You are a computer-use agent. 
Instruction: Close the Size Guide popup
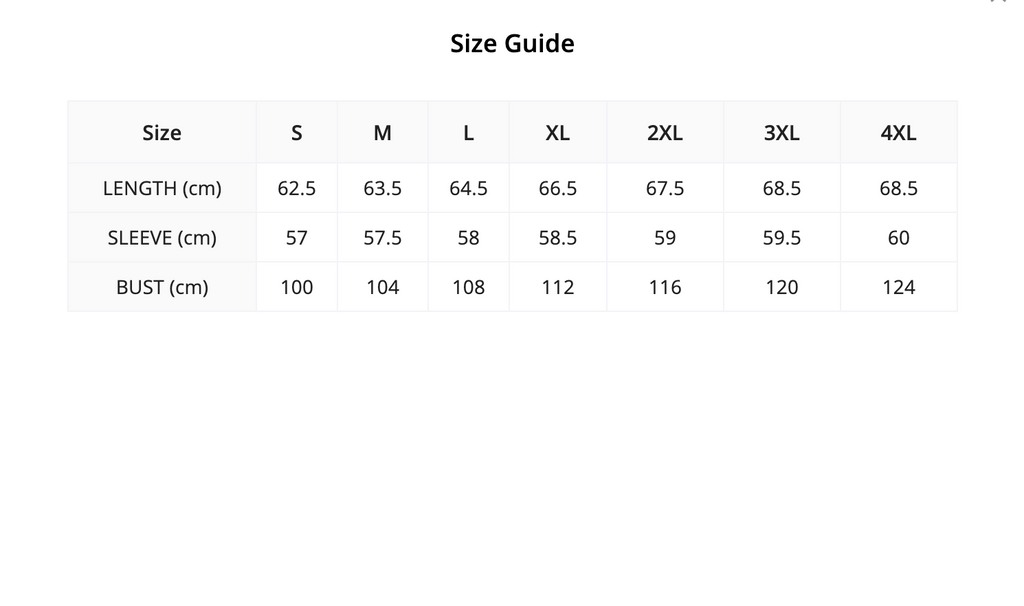999,1
